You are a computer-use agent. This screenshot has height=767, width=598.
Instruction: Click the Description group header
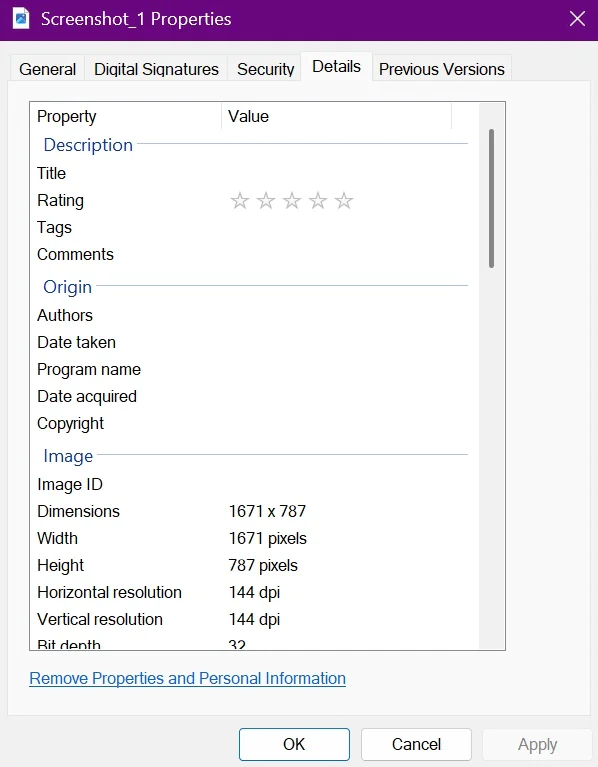pos(88,145)
